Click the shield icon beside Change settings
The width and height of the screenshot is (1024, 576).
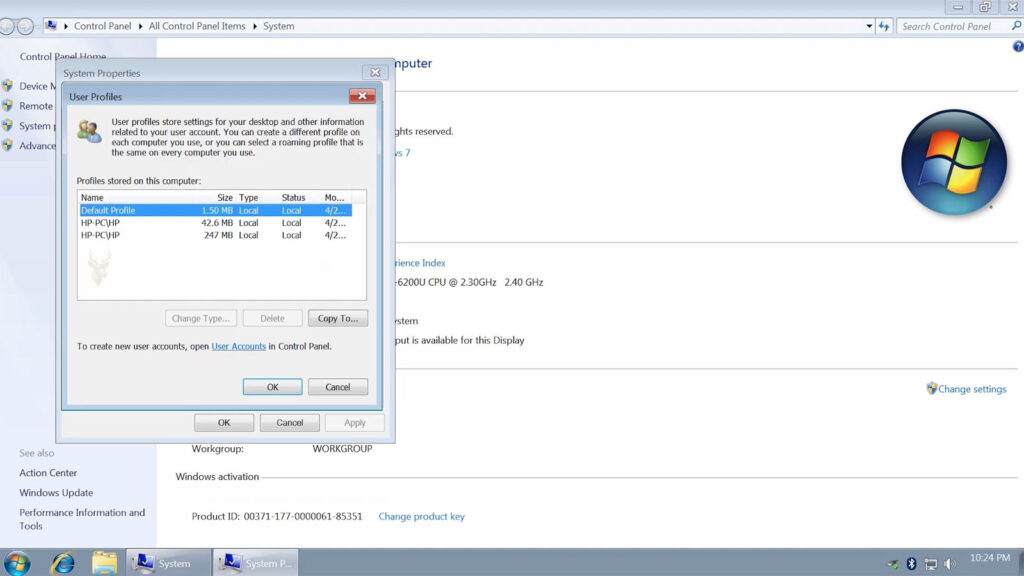click(x=931, y=388)
